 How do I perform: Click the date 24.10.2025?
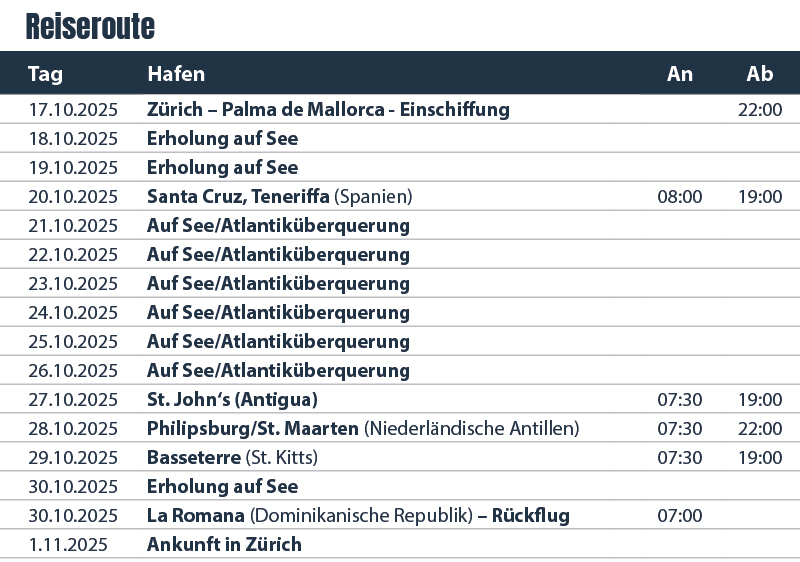[73, 313]
